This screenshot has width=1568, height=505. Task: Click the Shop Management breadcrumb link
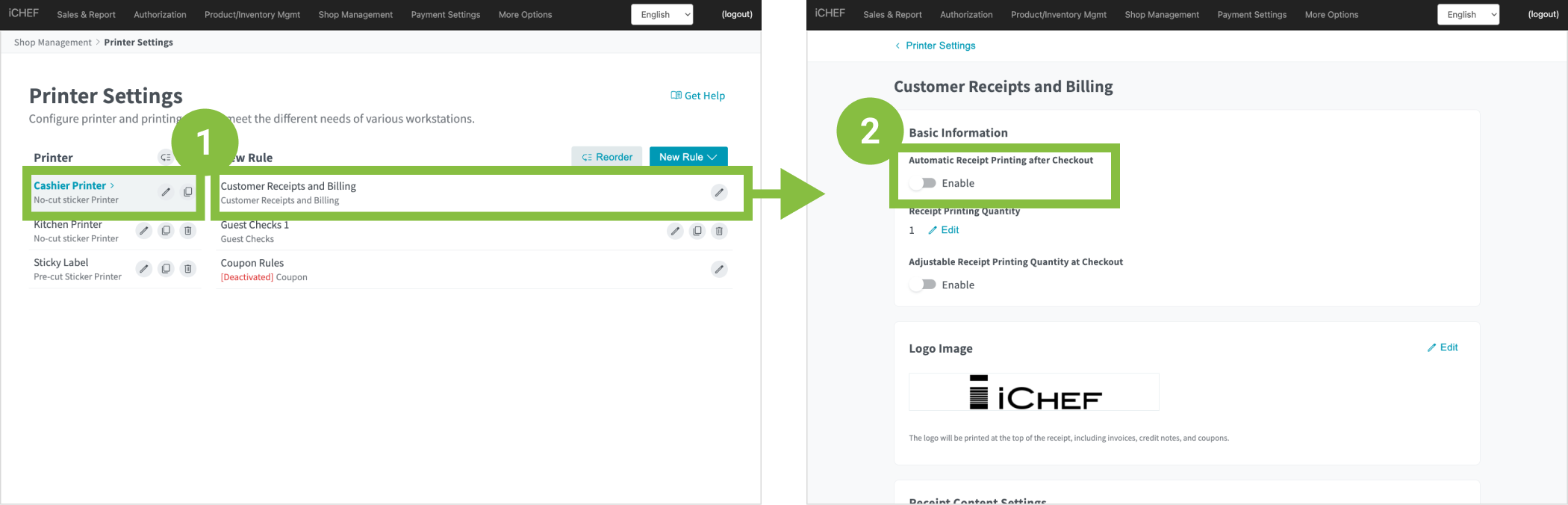tap(52, 43)
